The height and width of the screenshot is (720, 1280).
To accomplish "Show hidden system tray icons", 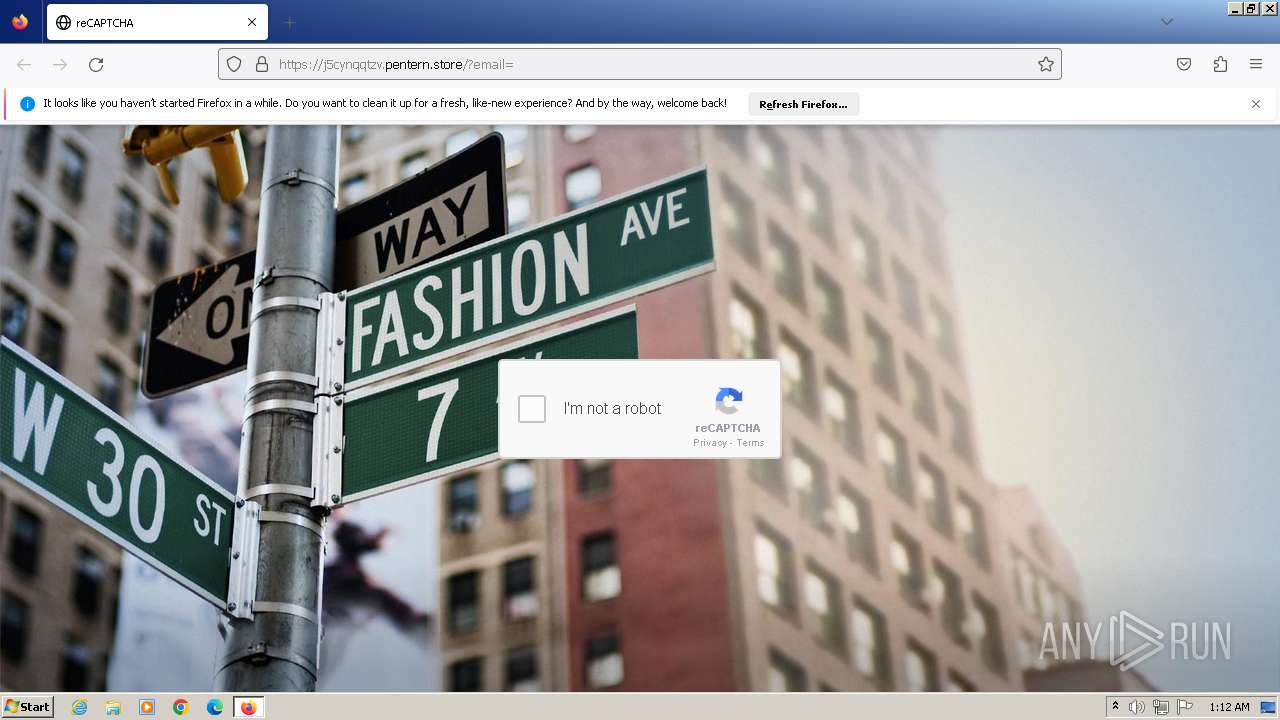I will (x=1115, y=707).
